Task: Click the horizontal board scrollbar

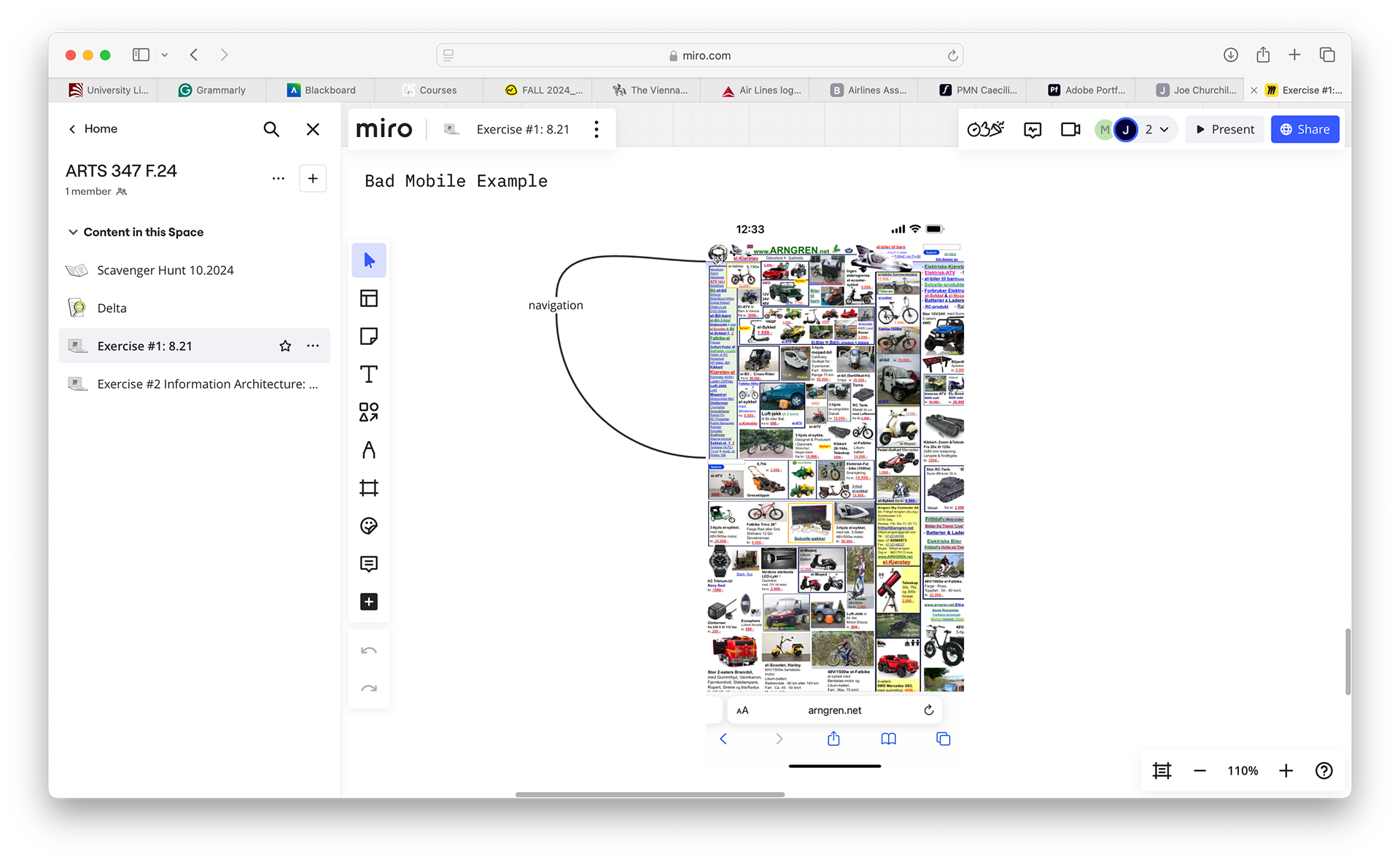Action: [650, 794]
